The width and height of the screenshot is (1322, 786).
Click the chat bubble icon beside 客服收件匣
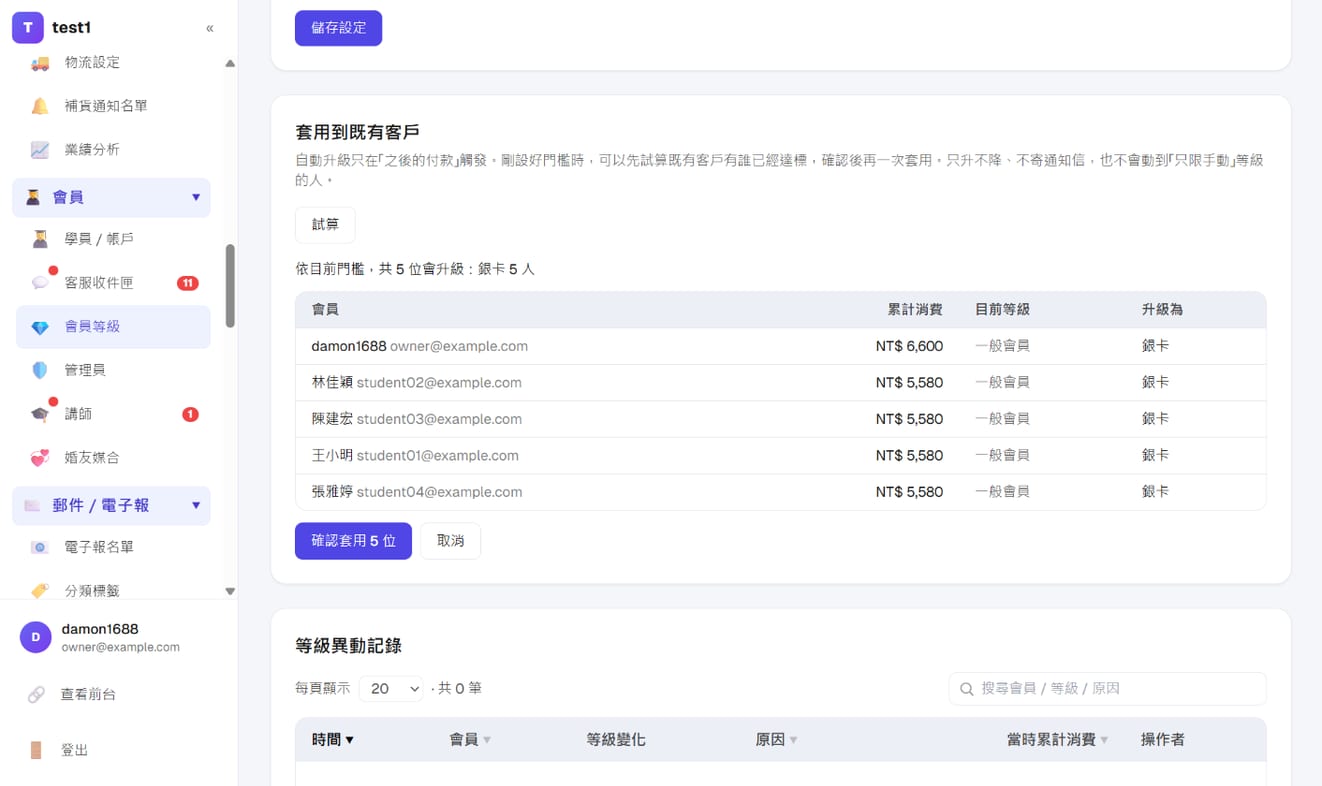point(40,283)
